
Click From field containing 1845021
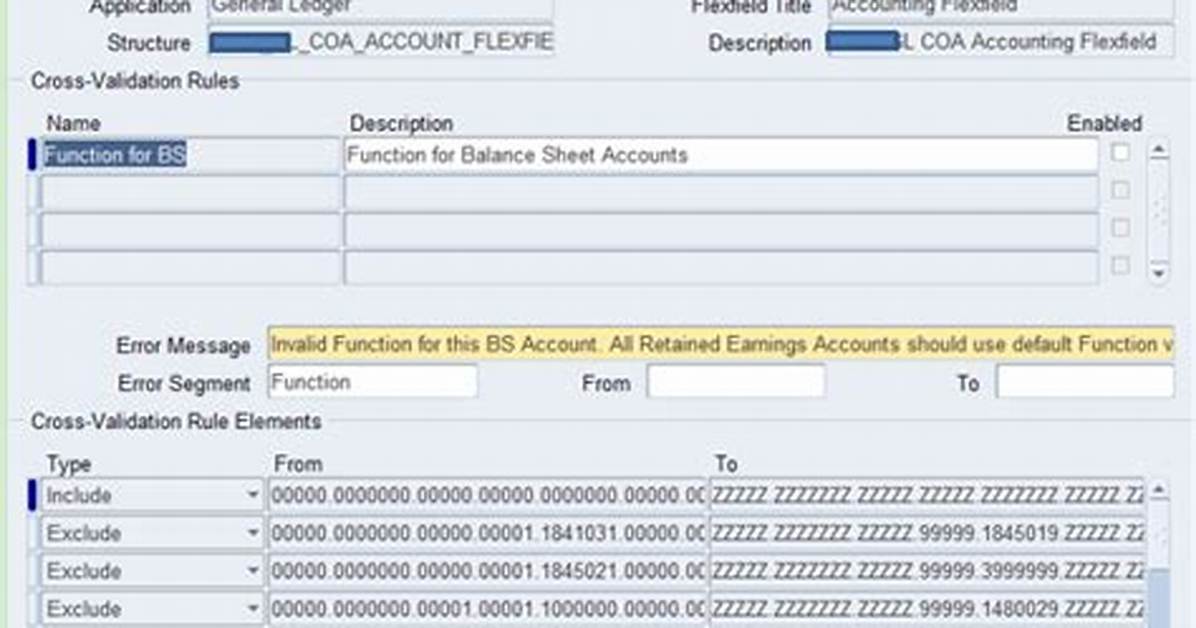487,571
